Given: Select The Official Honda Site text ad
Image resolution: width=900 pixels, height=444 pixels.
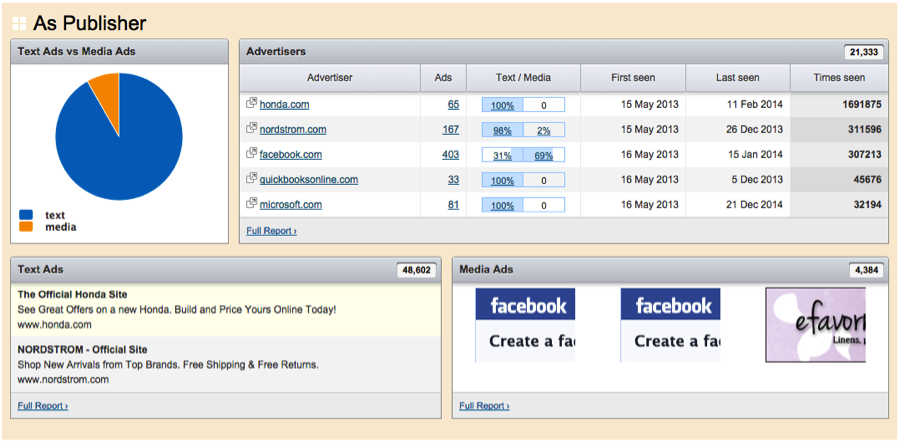Looking at the screenshot, I should (226, 310).
